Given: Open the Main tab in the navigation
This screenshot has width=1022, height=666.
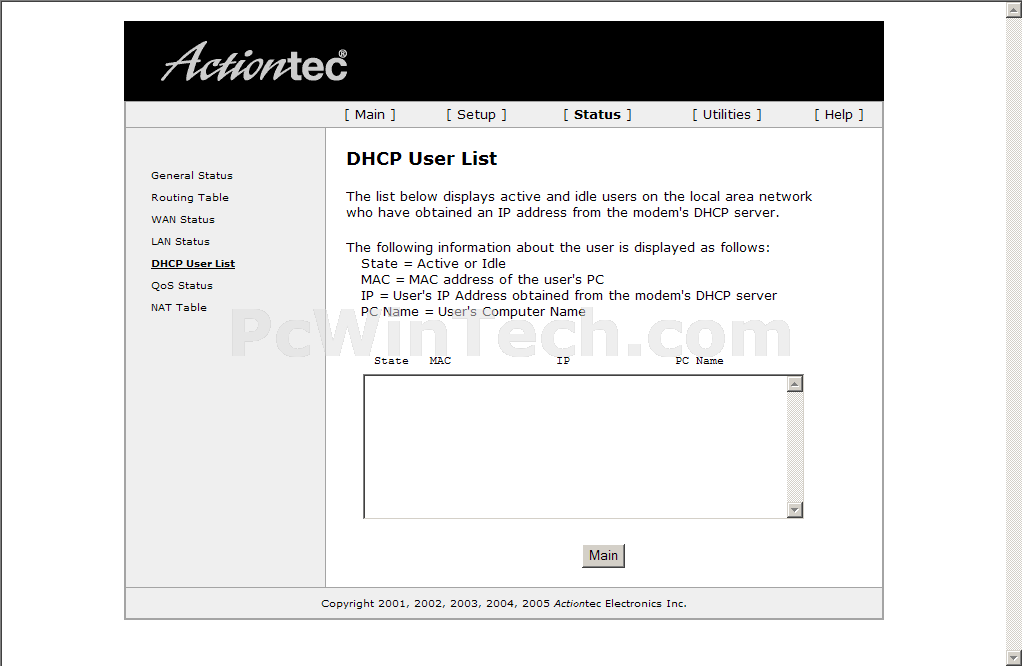Looking at the screenshot, I should [370, 115].
